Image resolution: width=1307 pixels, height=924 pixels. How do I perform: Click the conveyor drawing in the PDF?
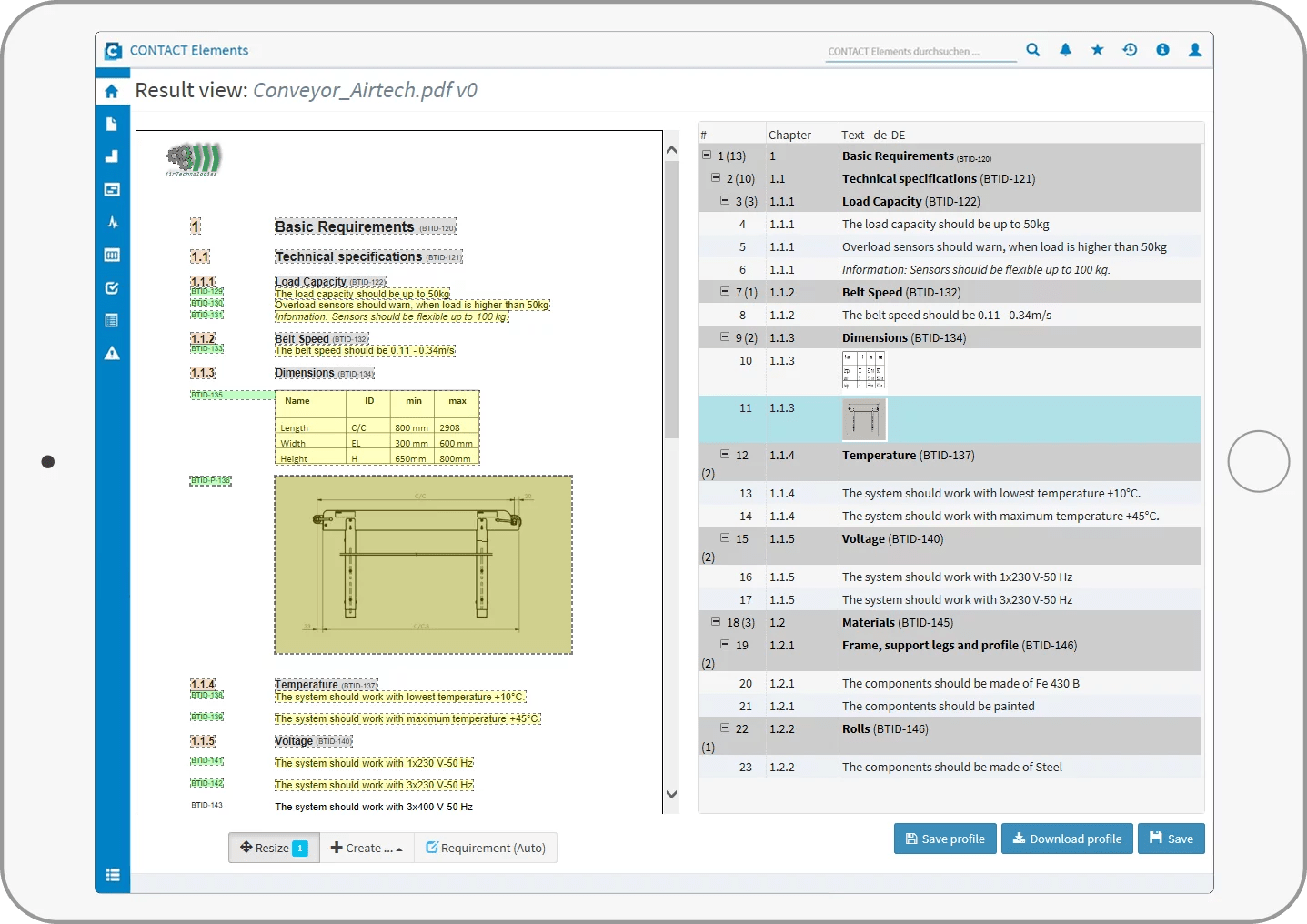point(424,565)
